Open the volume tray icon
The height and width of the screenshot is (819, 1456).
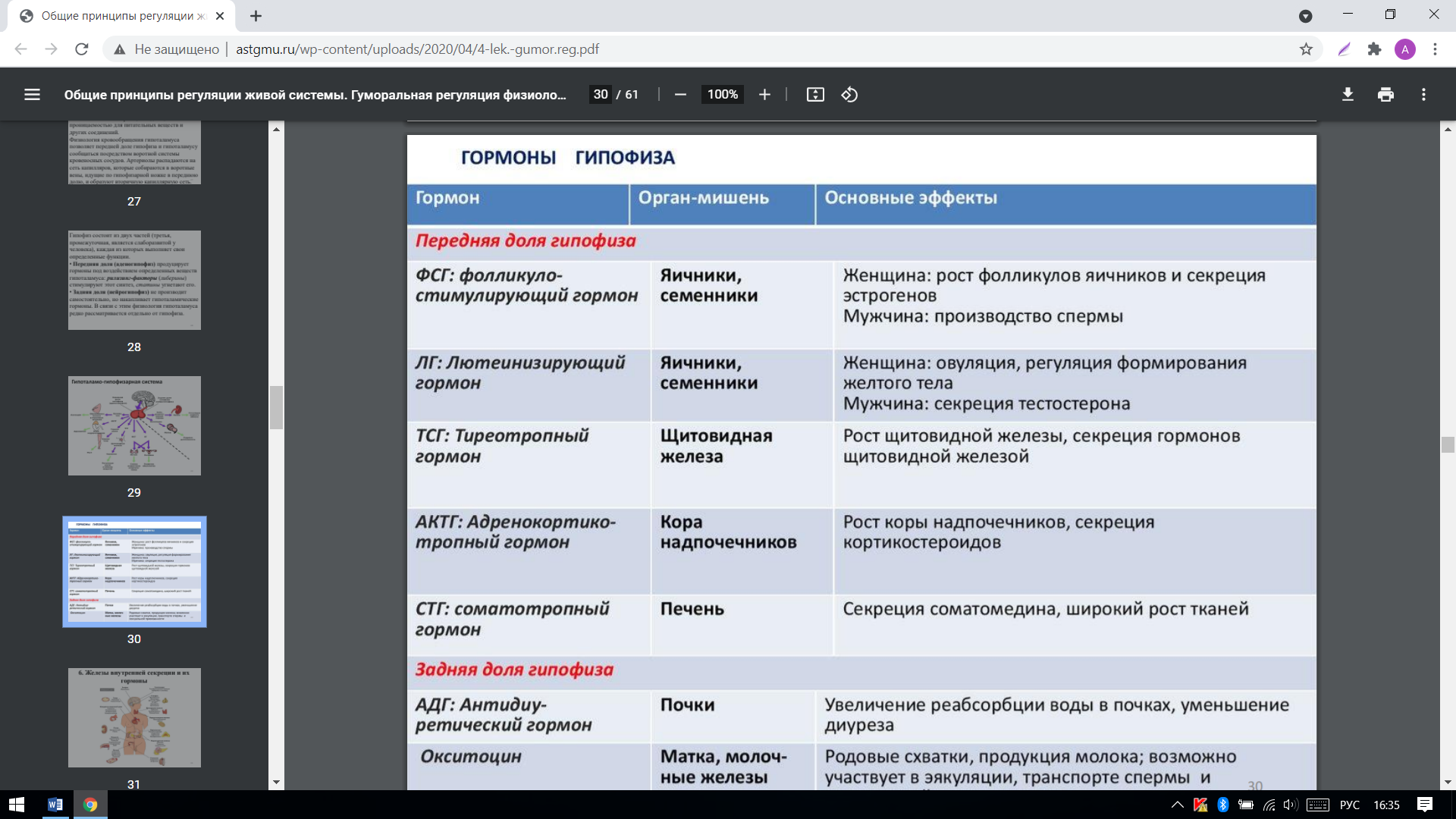click(1290, 805)
